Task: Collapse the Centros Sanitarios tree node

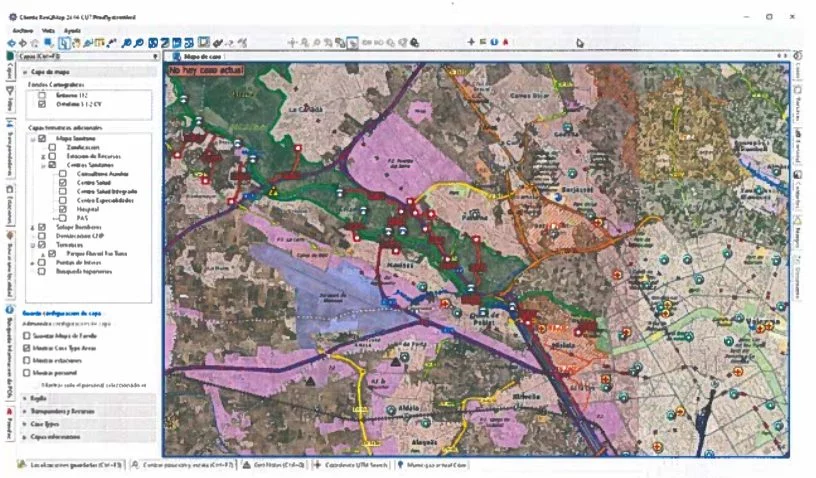Action: pos(42,164)
